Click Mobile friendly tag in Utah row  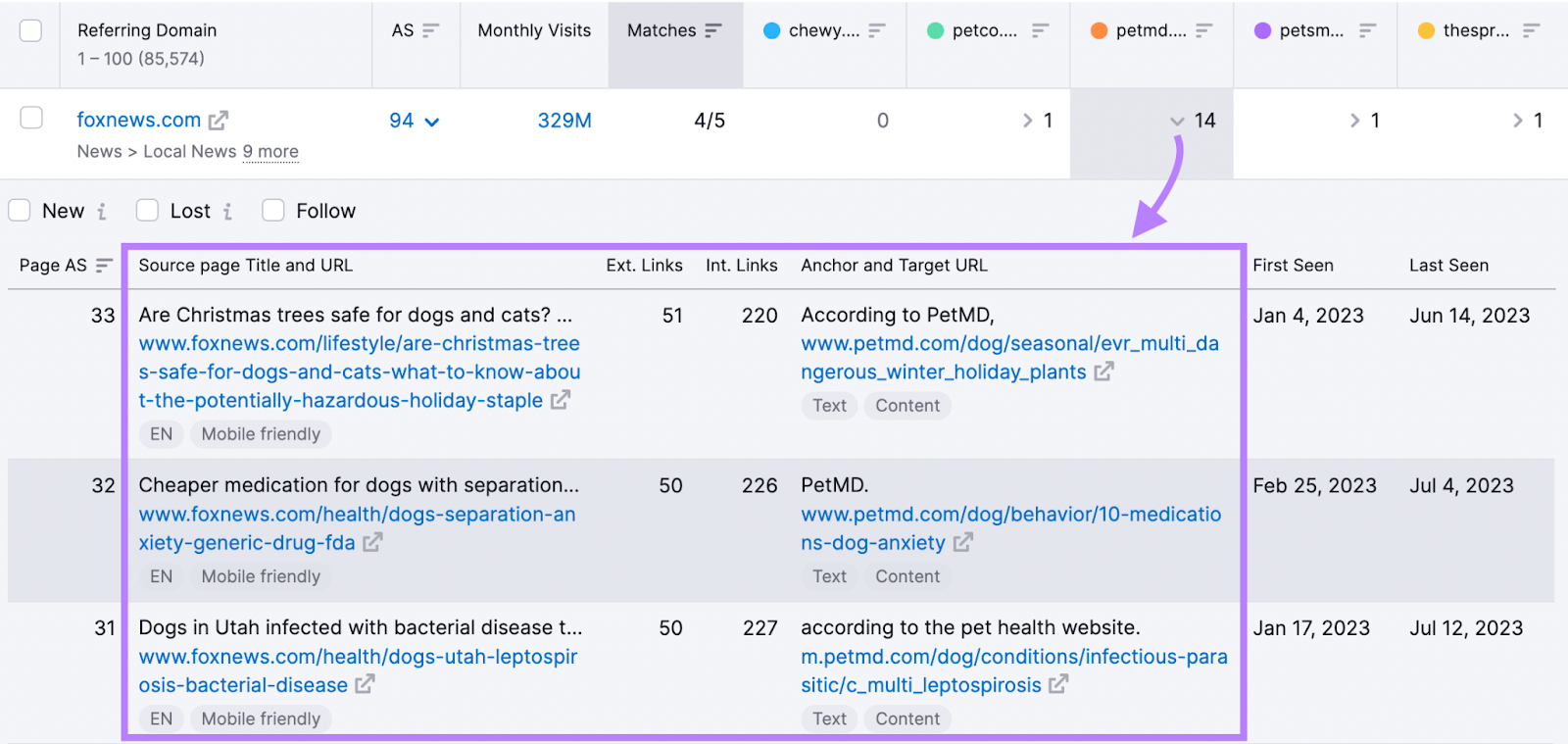261,719
